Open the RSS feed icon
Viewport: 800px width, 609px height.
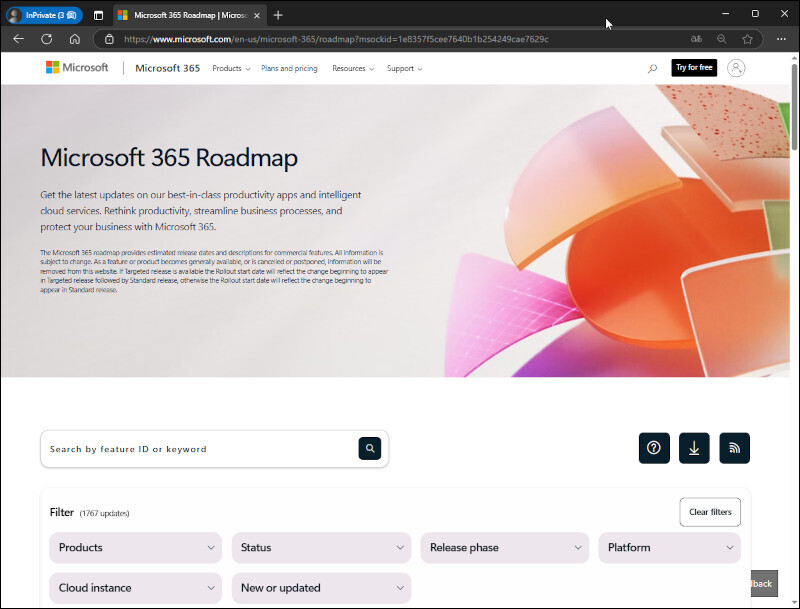click(x=734, y=448)
